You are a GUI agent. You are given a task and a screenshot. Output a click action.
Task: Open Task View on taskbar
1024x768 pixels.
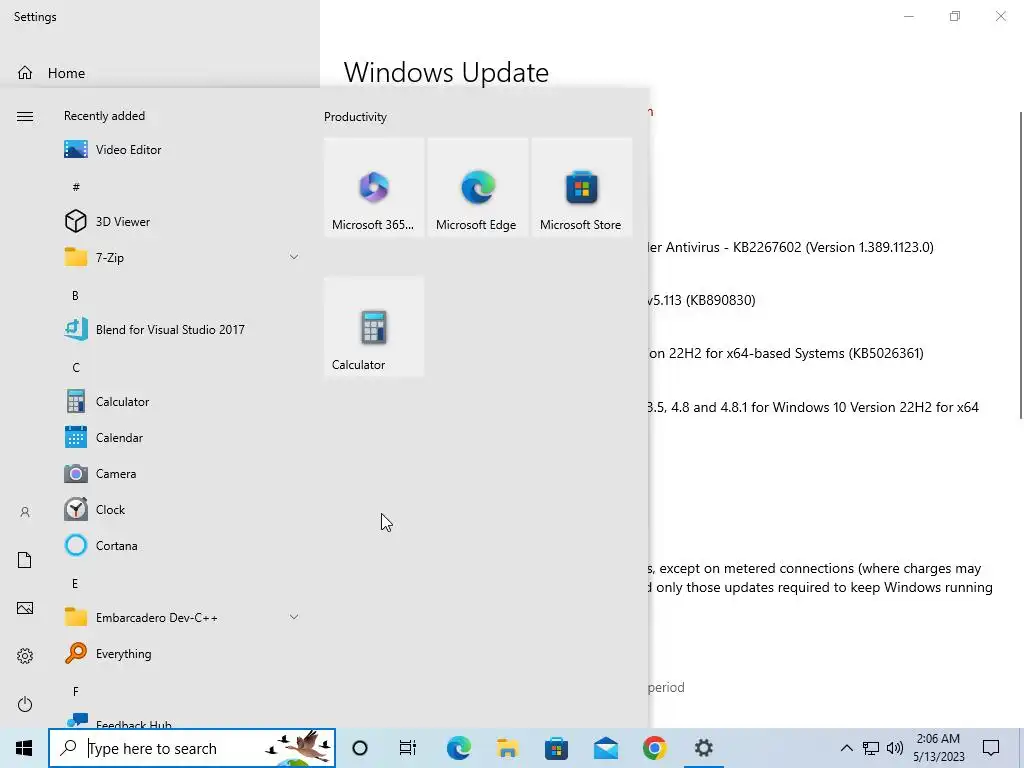tap(408, 748)
